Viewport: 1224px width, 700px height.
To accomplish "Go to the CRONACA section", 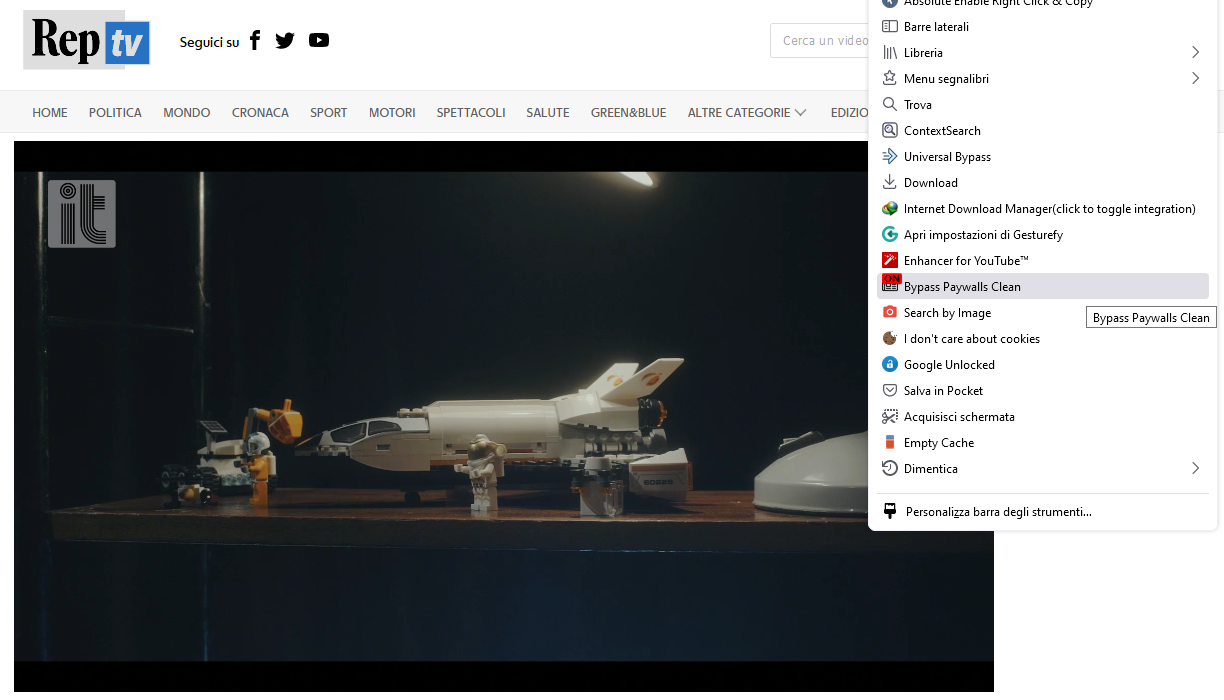I will [260, 113].
